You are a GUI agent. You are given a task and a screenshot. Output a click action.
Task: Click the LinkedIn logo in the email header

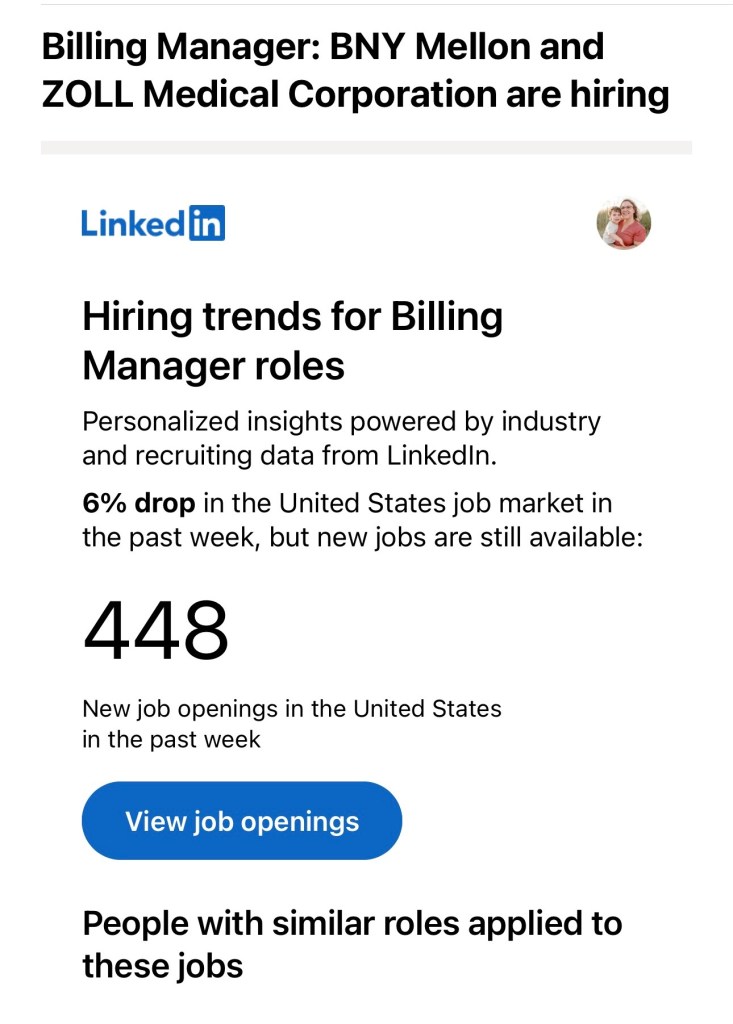coord(153,223)
